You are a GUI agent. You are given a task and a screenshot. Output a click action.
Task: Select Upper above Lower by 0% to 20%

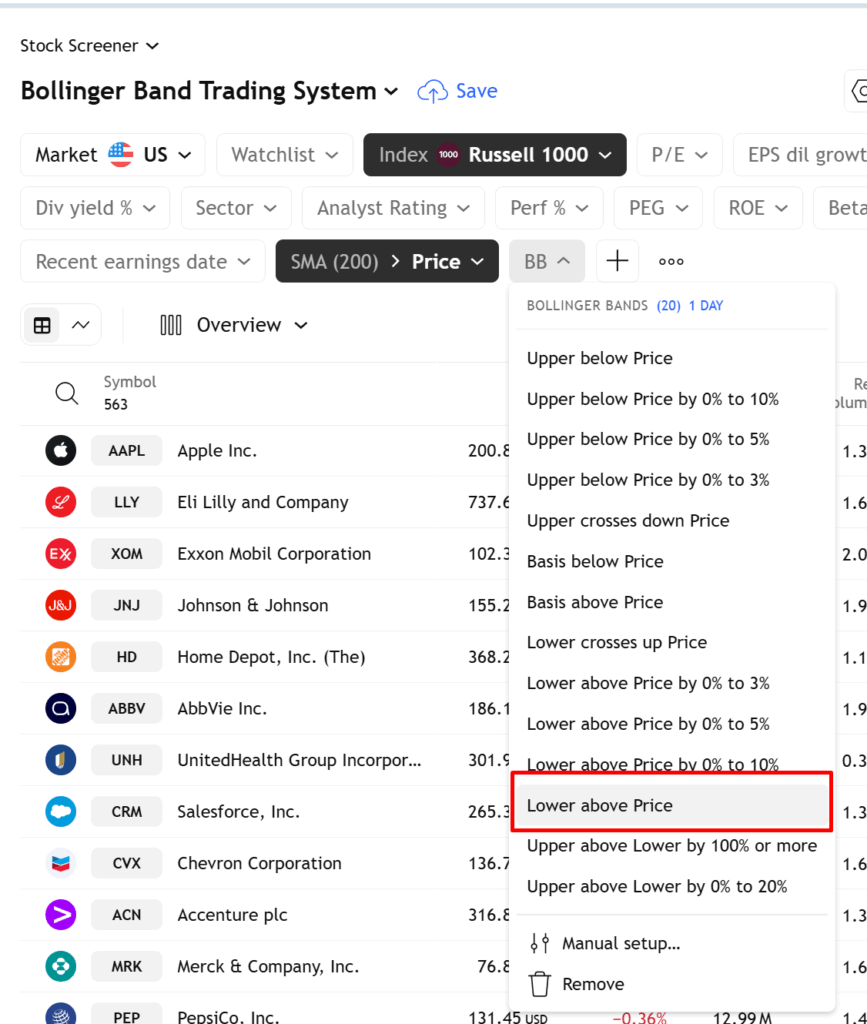click(672, 886)
